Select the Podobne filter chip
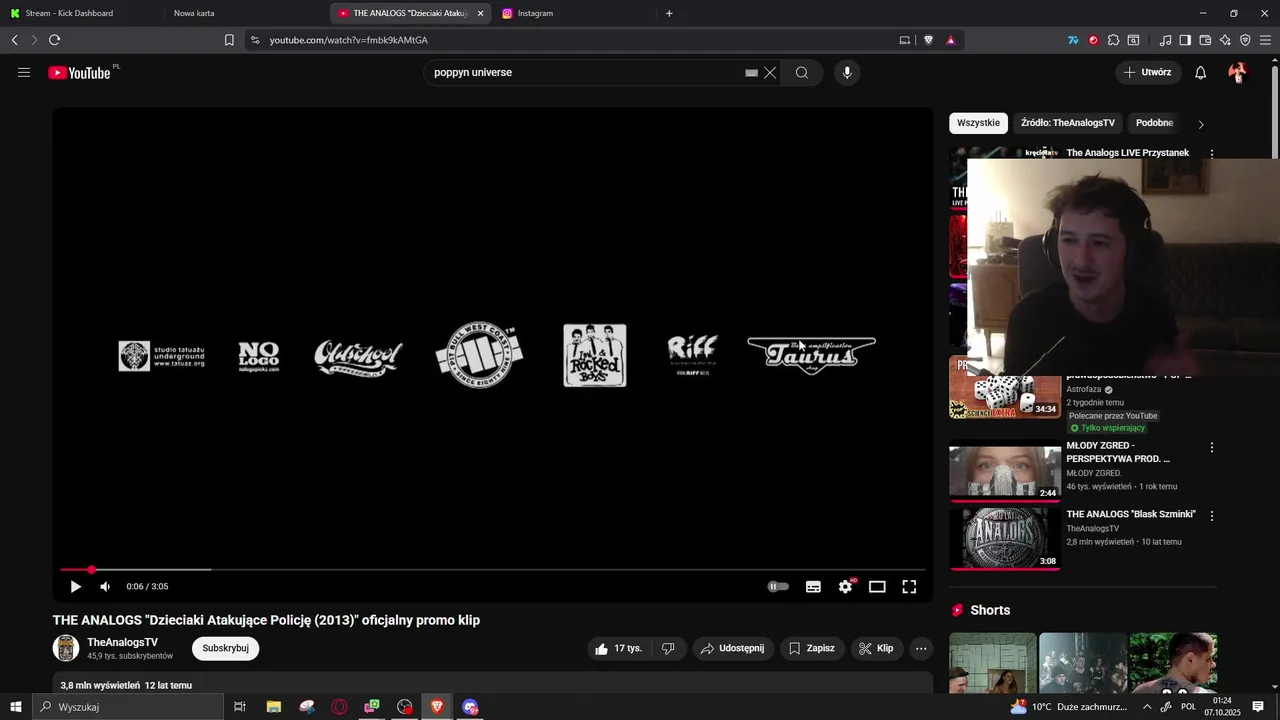This screenshot has height=720, width=1280. pyautogui.click(x=1154, y=123)
